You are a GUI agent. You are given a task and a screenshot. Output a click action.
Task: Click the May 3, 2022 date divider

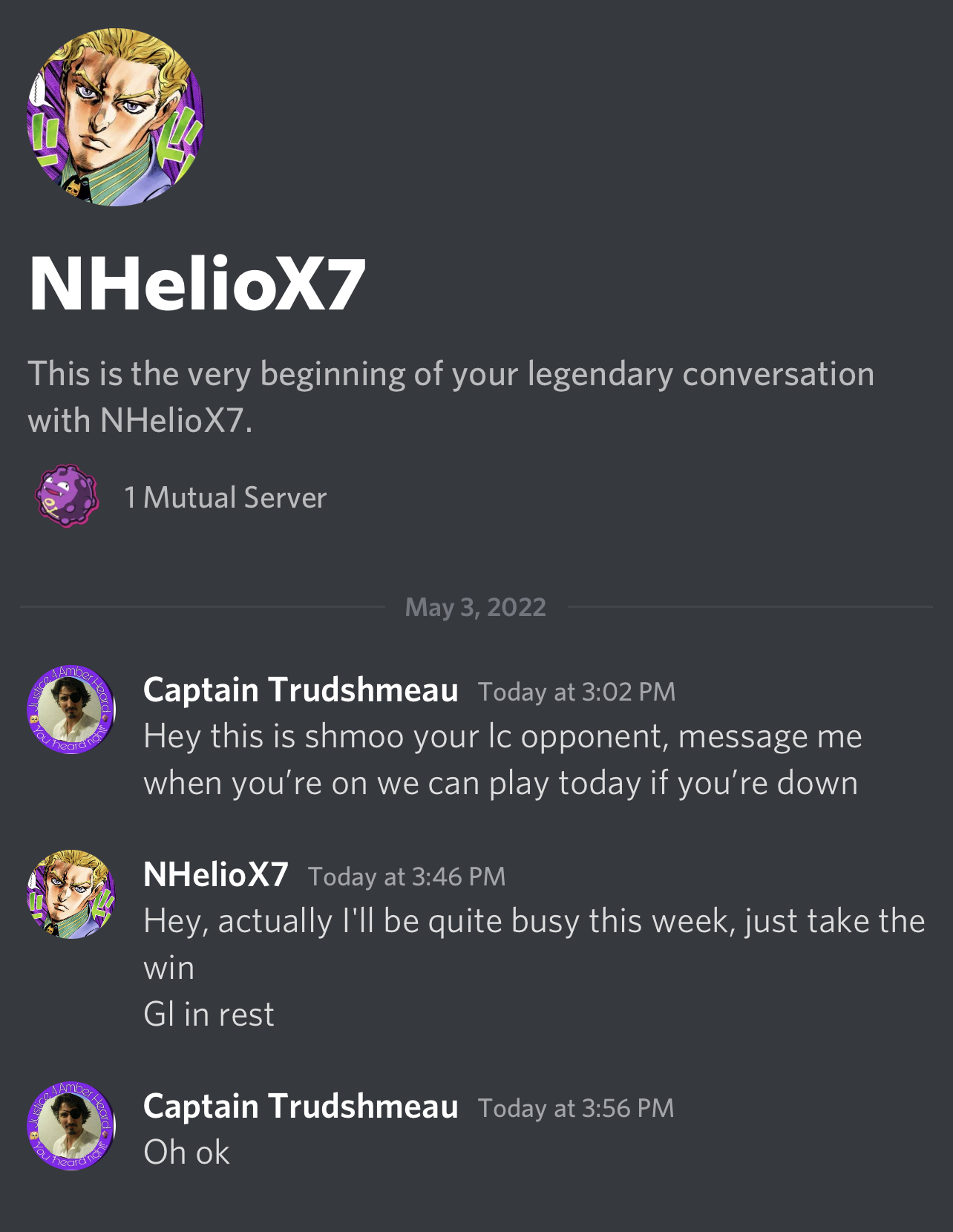point(476,607)
